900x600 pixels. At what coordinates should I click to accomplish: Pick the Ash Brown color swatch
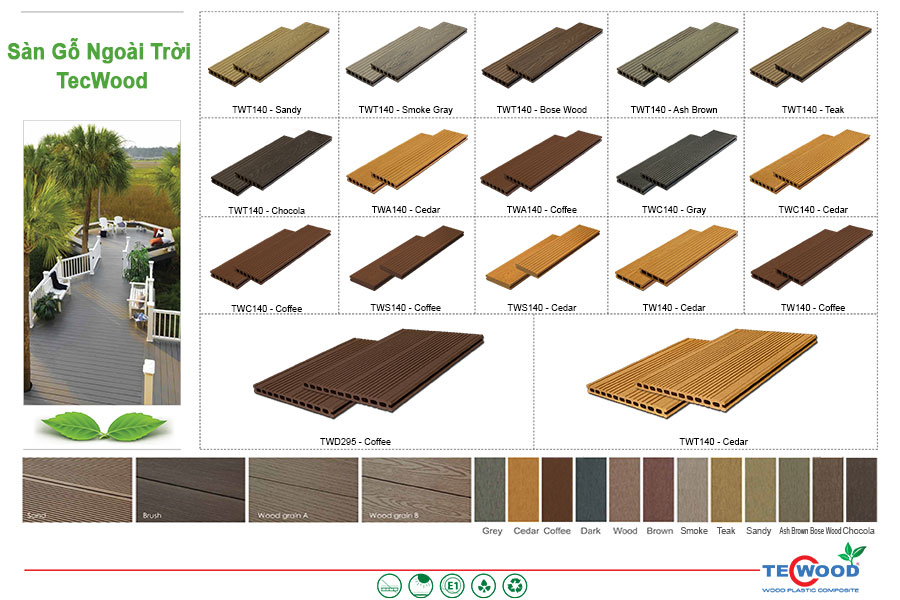tap(794, 490)
